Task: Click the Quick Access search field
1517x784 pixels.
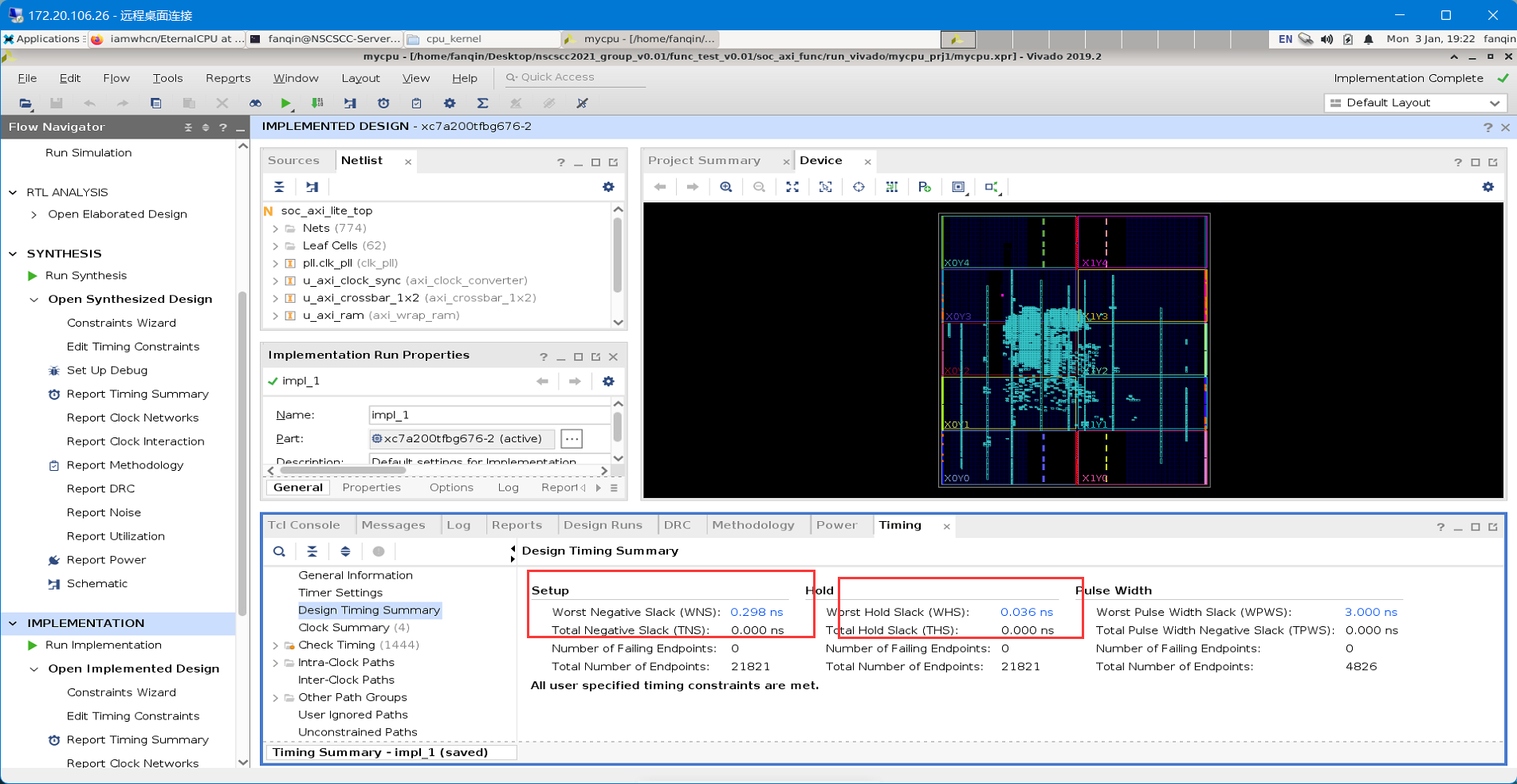Action: pos(574,77)
